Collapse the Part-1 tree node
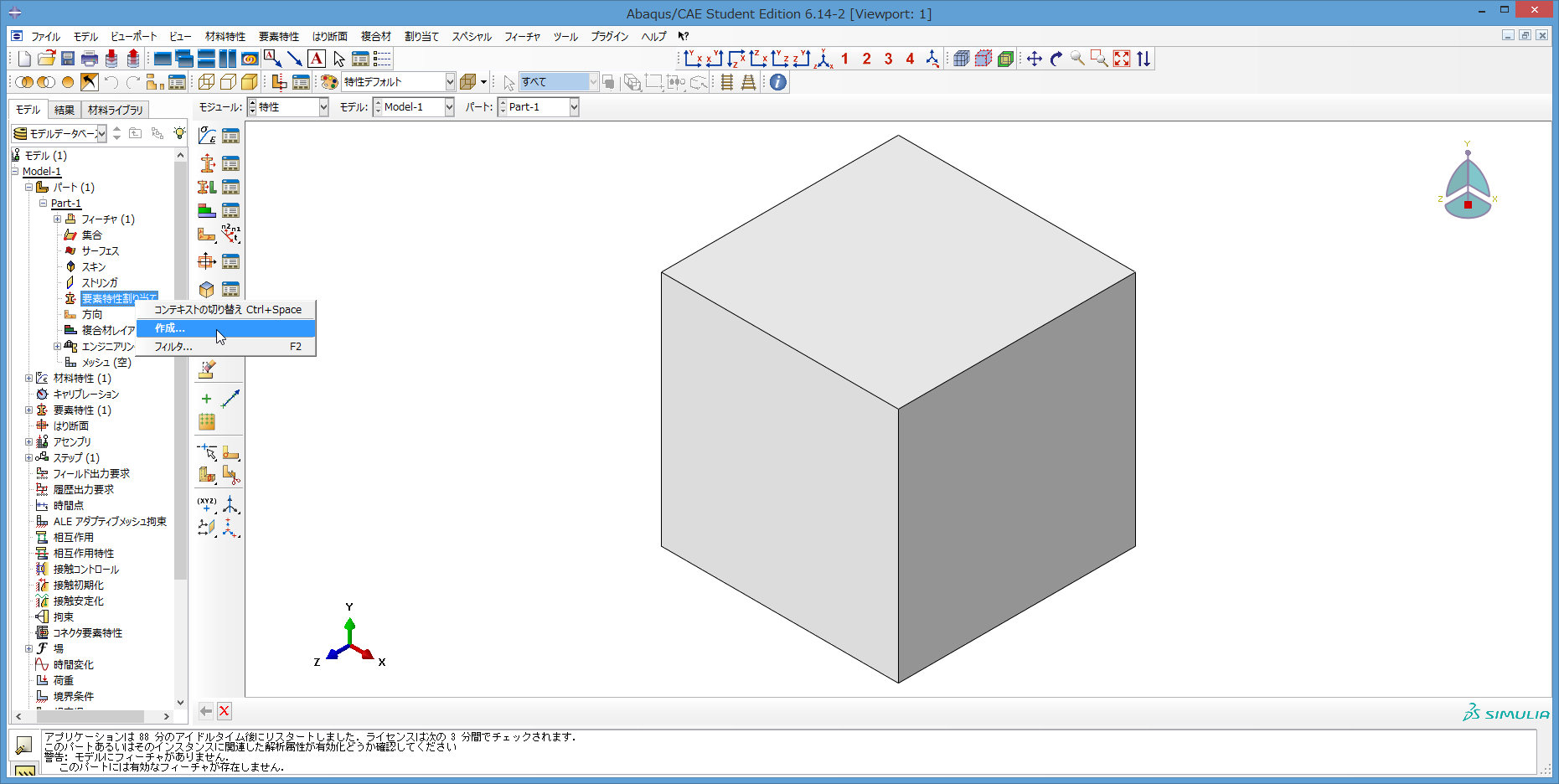Screen dimensions: 1559x784 [x=43, y=204]
